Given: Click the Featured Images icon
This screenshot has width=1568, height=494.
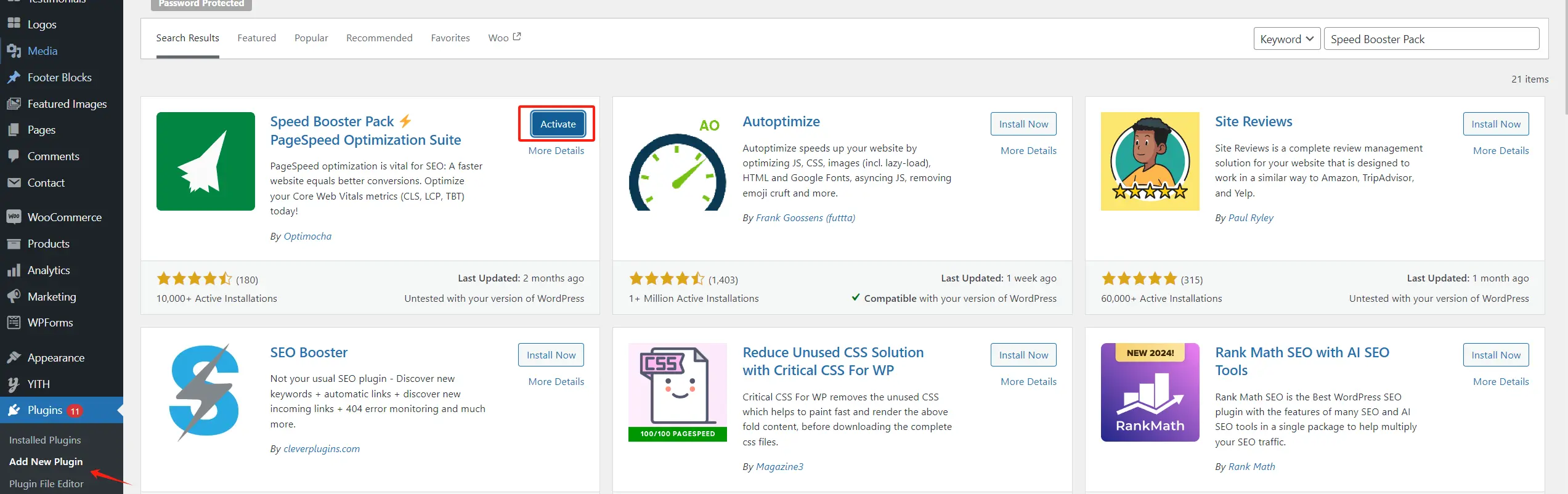Looking at the screenshot, I should click(14, 103).
